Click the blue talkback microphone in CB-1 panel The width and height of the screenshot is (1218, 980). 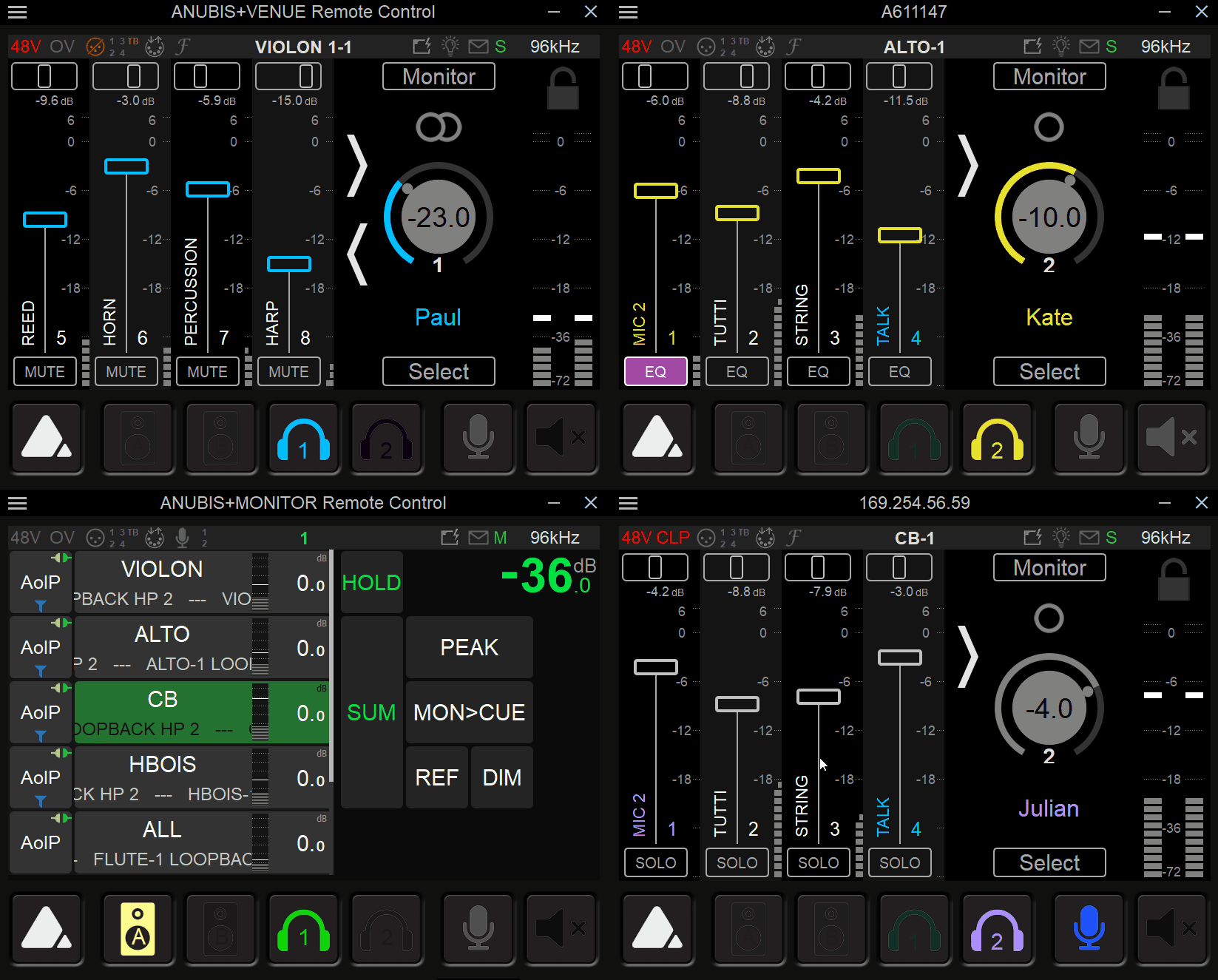coord(1088,930)
